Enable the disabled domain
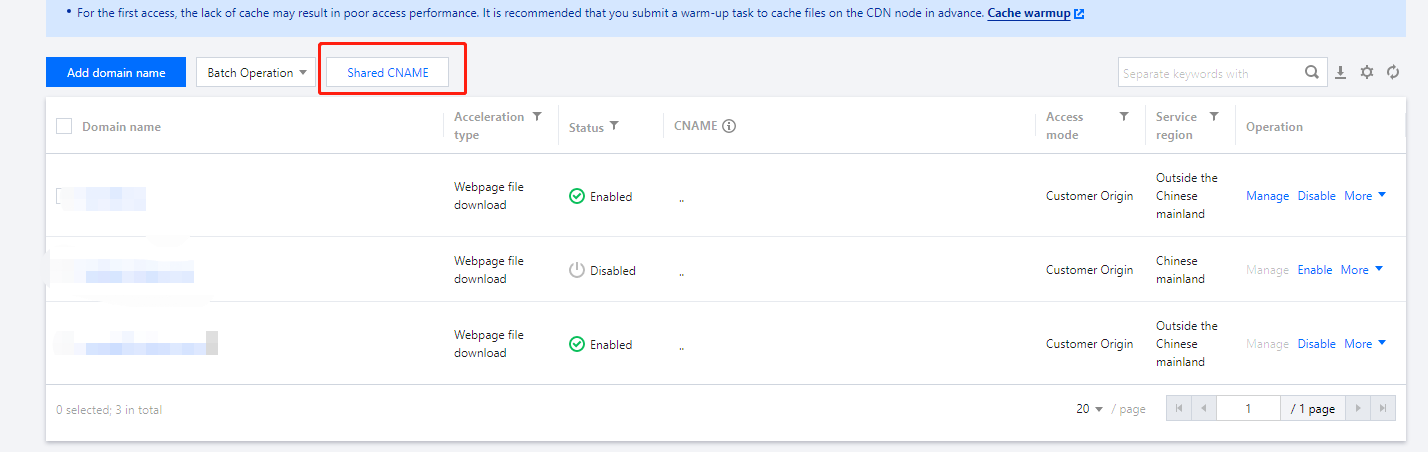This screenshot has width=1428, height=452. coord(1315,270)
